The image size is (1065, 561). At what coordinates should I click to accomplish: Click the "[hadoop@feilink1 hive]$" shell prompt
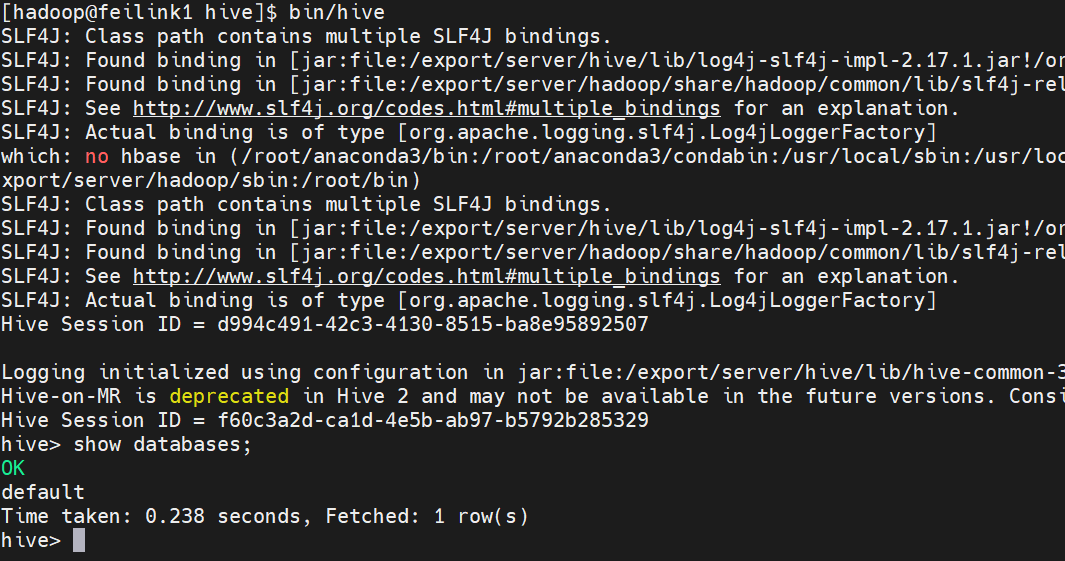[139, 12]
